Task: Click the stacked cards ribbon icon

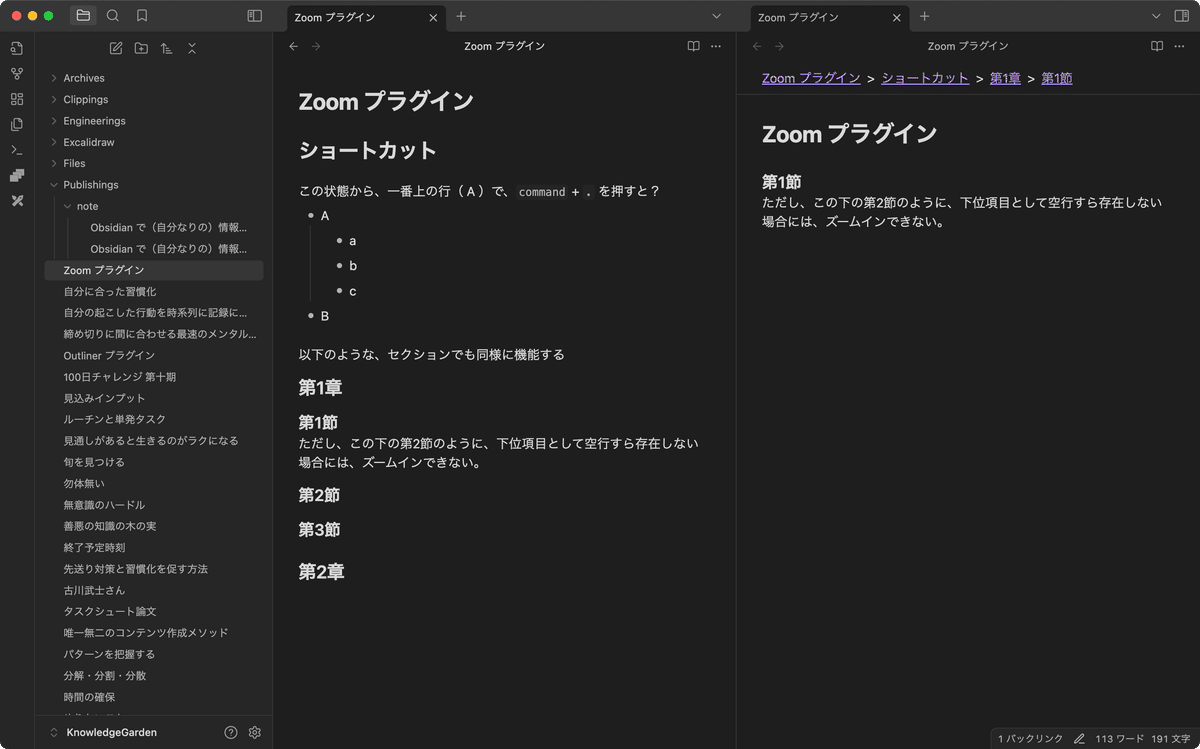Action: click(x=17, y=176)
